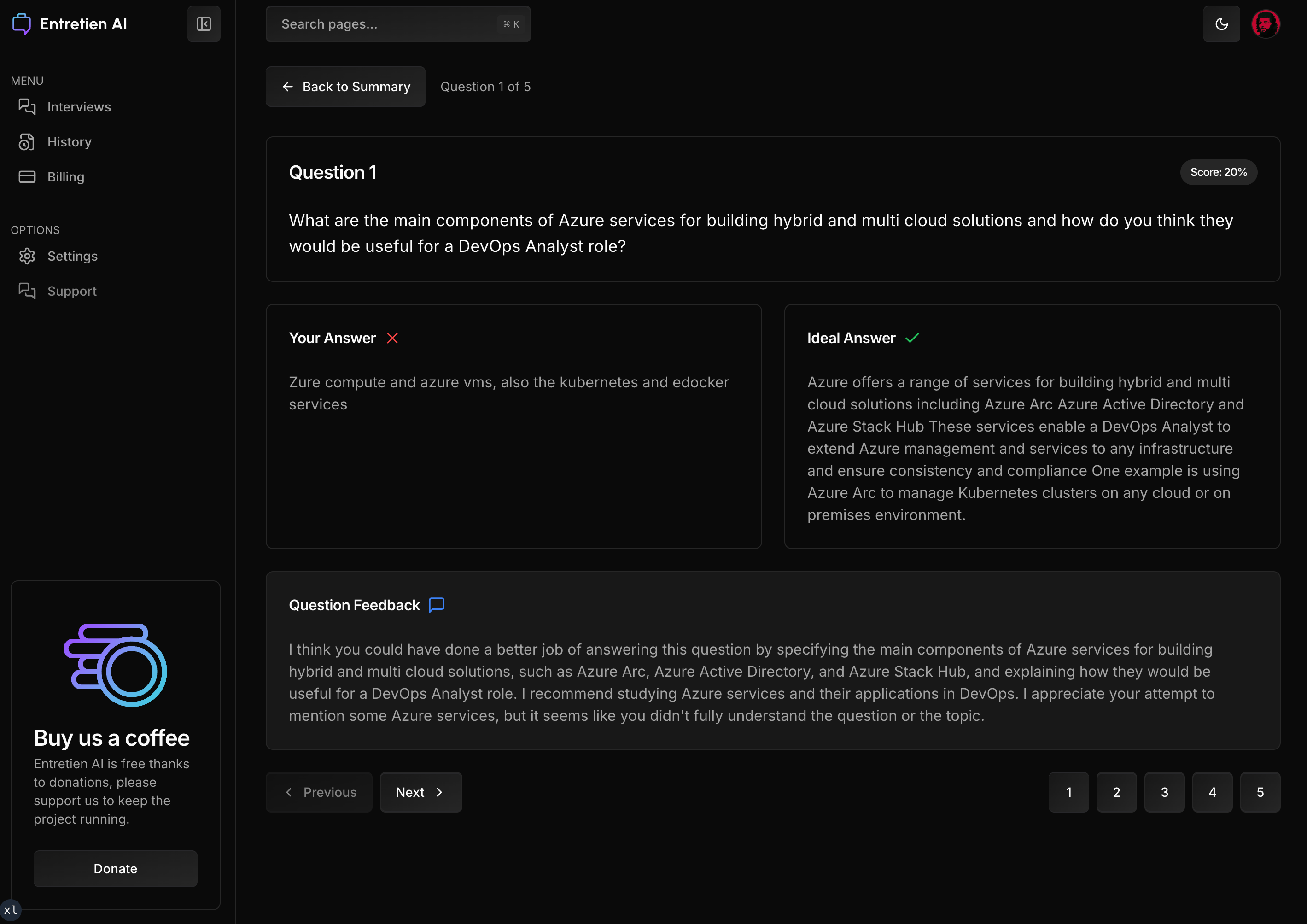Jump to question page 3
This screenshot has height=924, width=1307.
1164,792
